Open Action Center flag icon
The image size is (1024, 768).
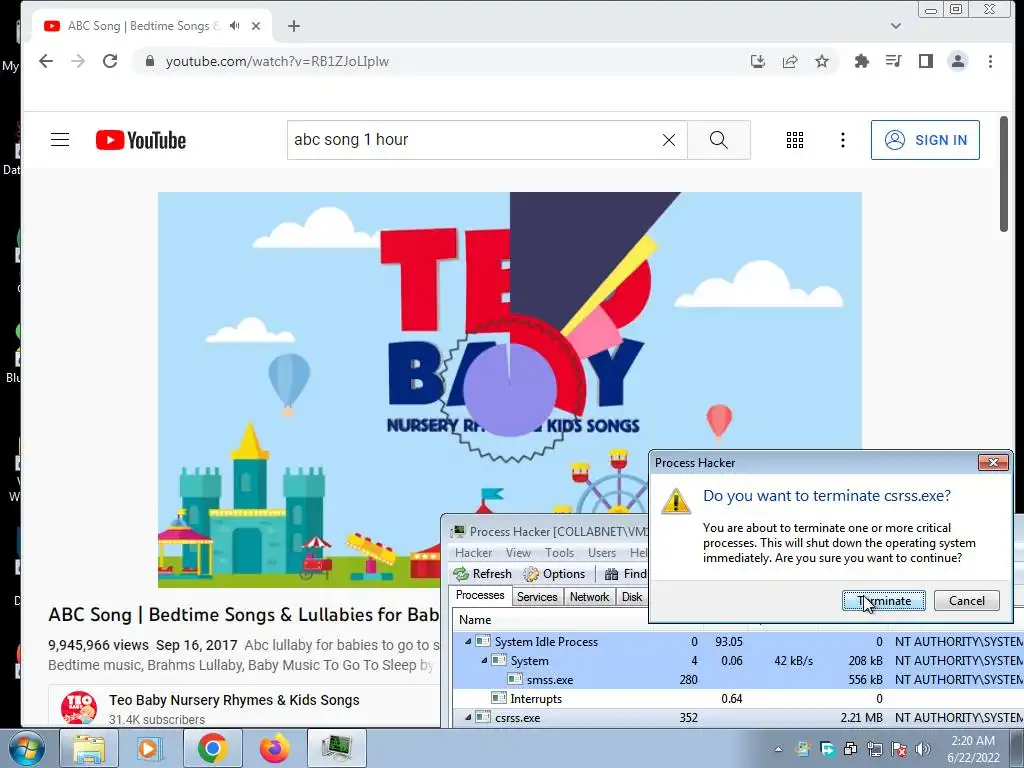pyautogui.click(x=899, y=749)
